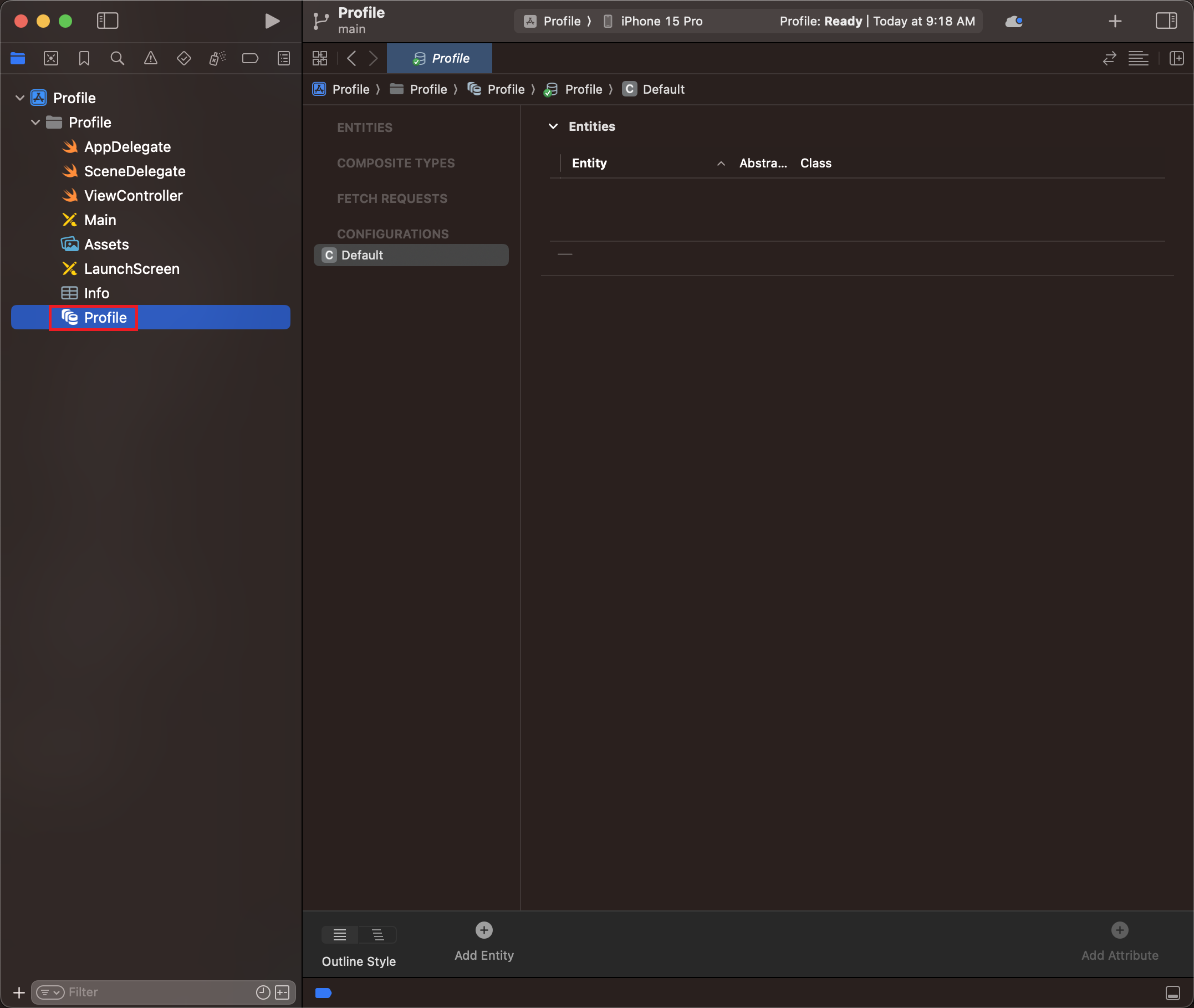This screenshot has width=1194, height=1008.
Task: Switch to table outline style
Action: pyautogui.click(x=340, y=935)
